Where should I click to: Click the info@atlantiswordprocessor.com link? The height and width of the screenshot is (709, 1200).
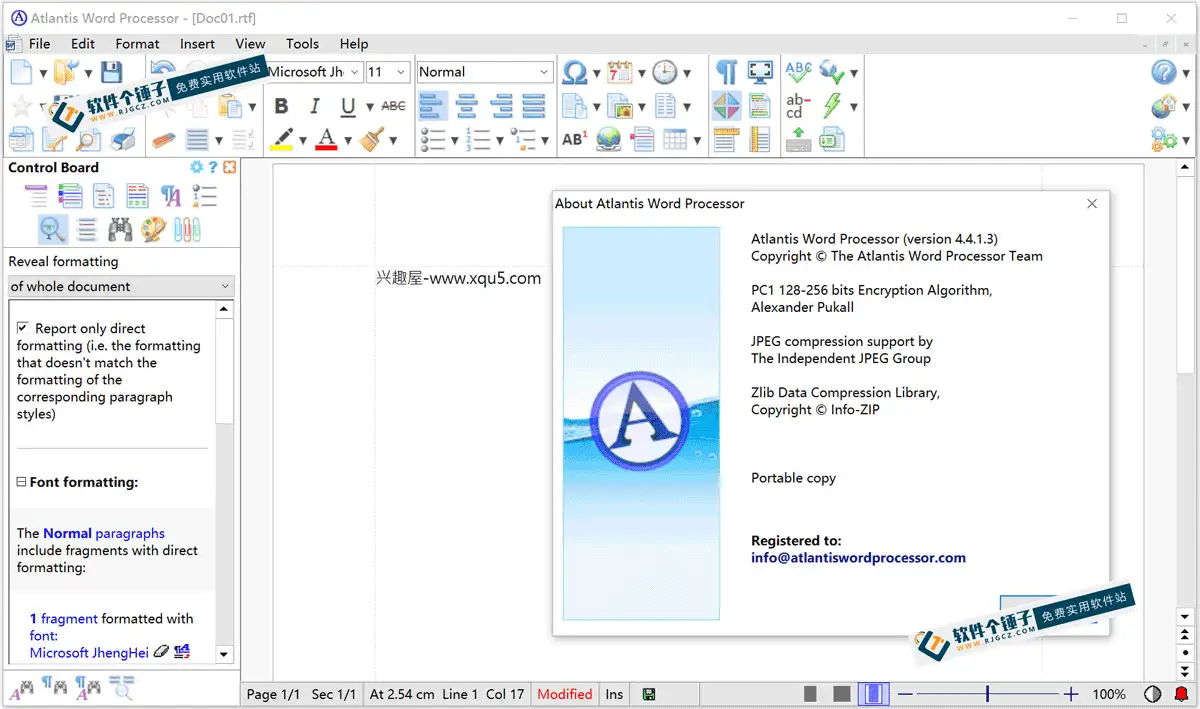858,558
